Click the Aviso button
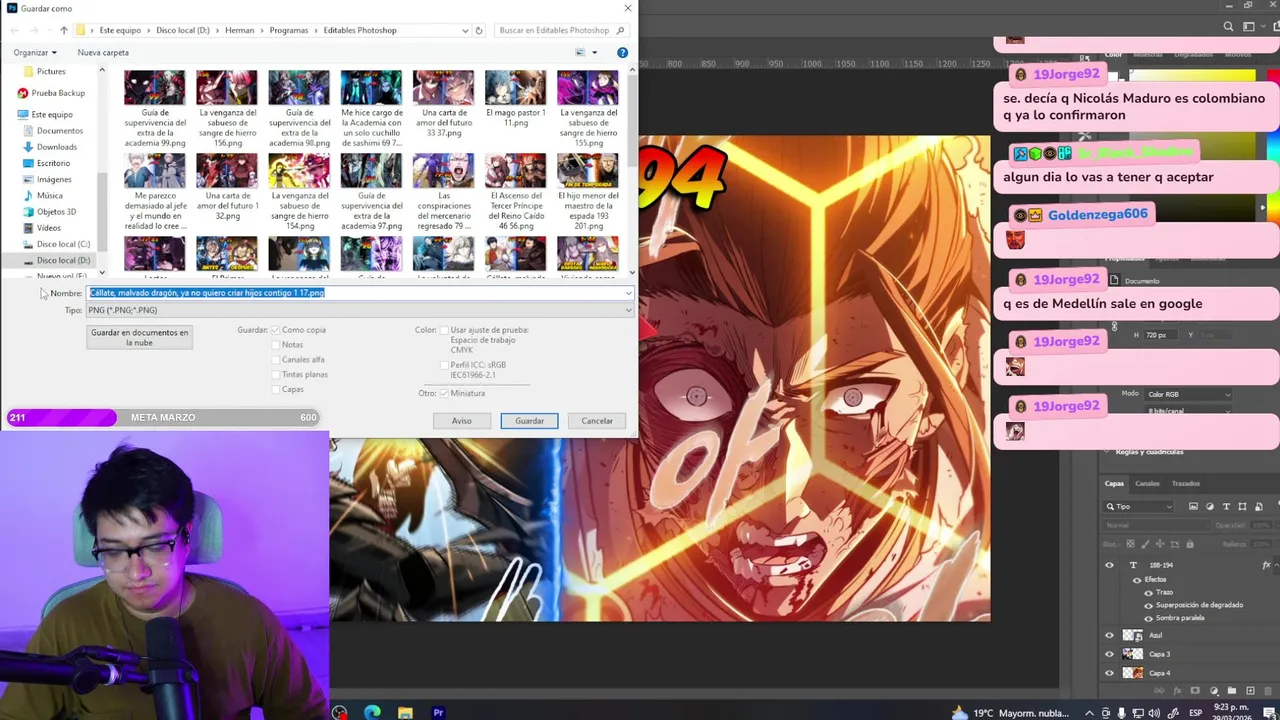The width and height of the screenshot is (1280, 720). [461, 421]
